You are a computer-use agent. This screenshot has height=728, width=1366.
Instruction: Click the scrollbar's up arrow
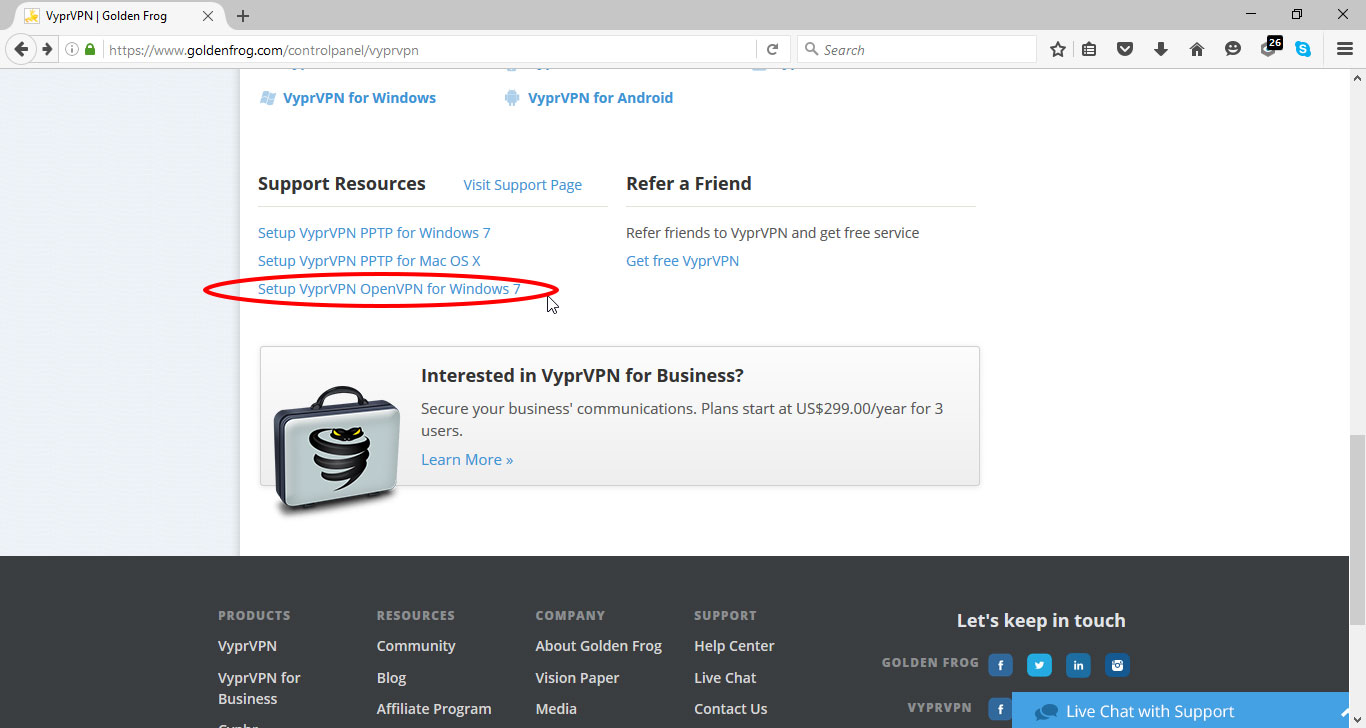click(1357, 78)
